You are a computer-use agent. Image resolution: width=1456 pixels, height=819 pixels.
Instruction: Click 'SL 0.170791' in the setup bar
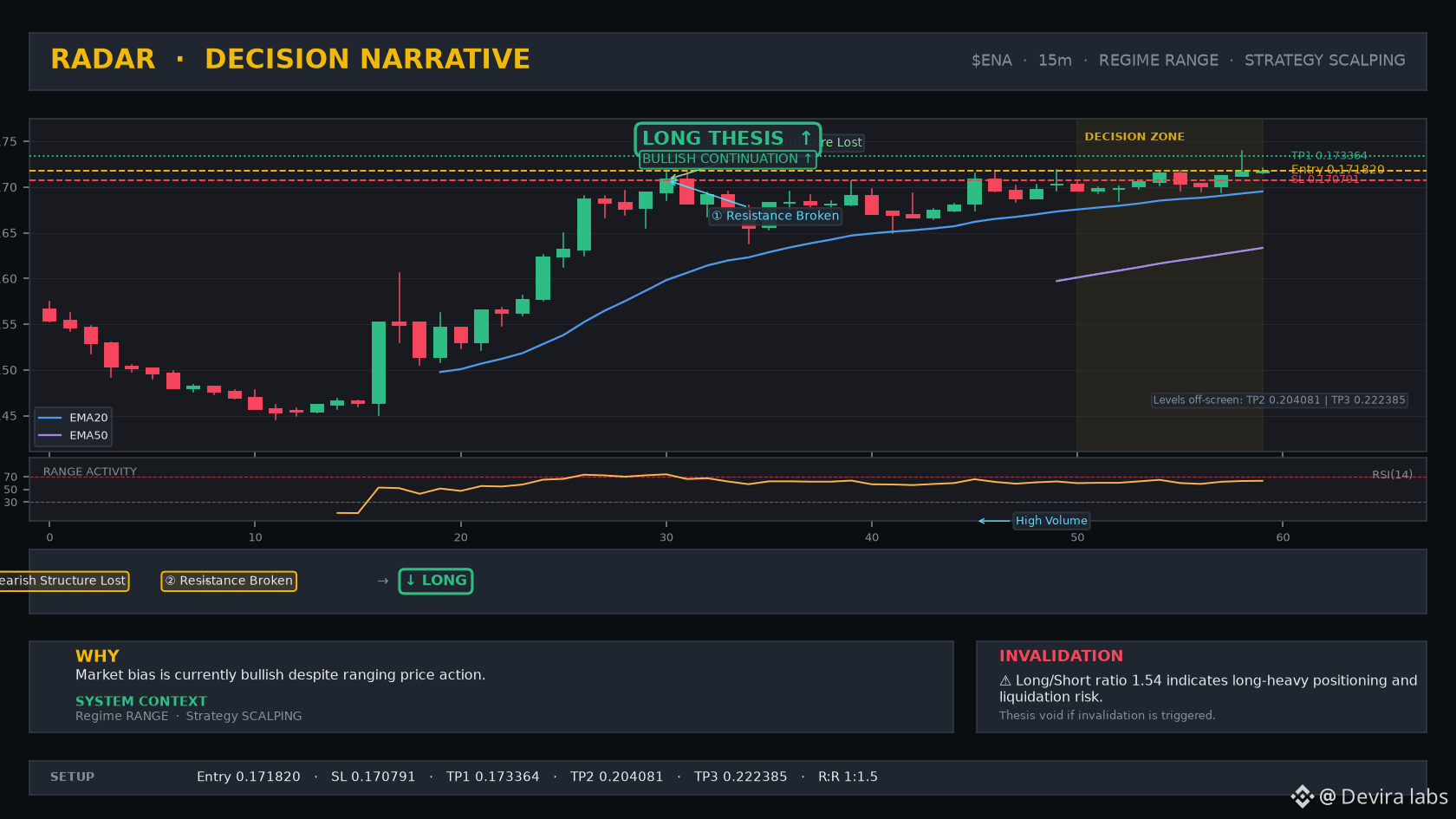pyautogui.click(x=374, y=777)
